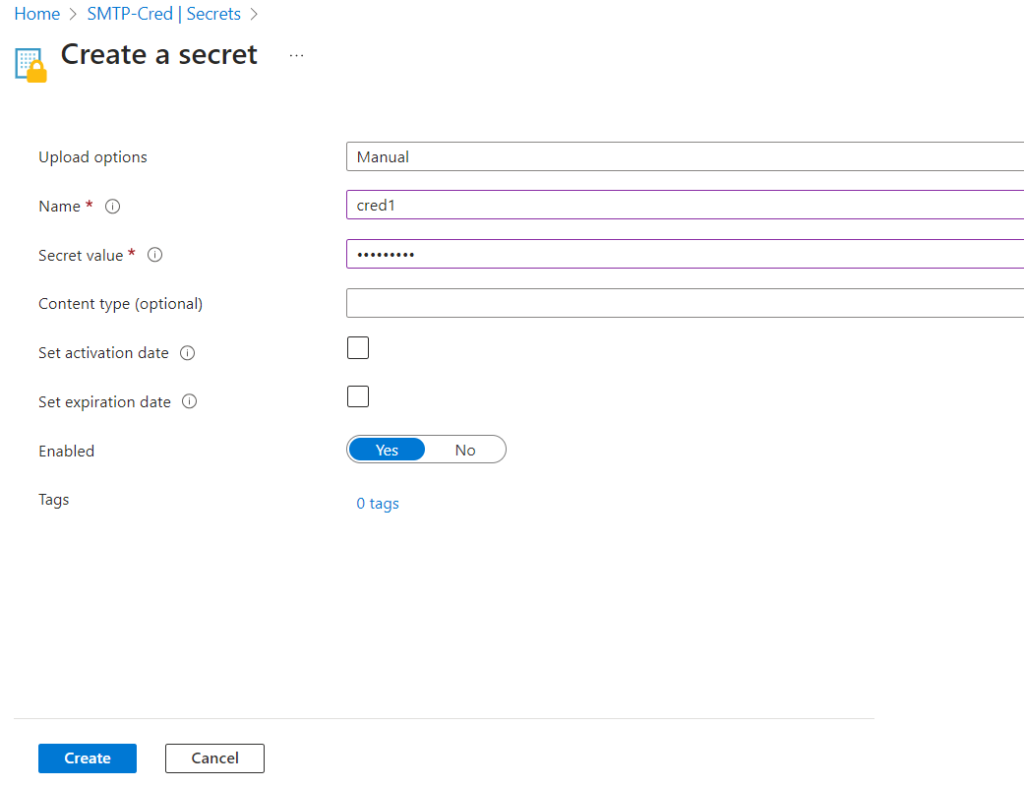Click the chevron between Home and SMTP-Cred

point(70,14)
